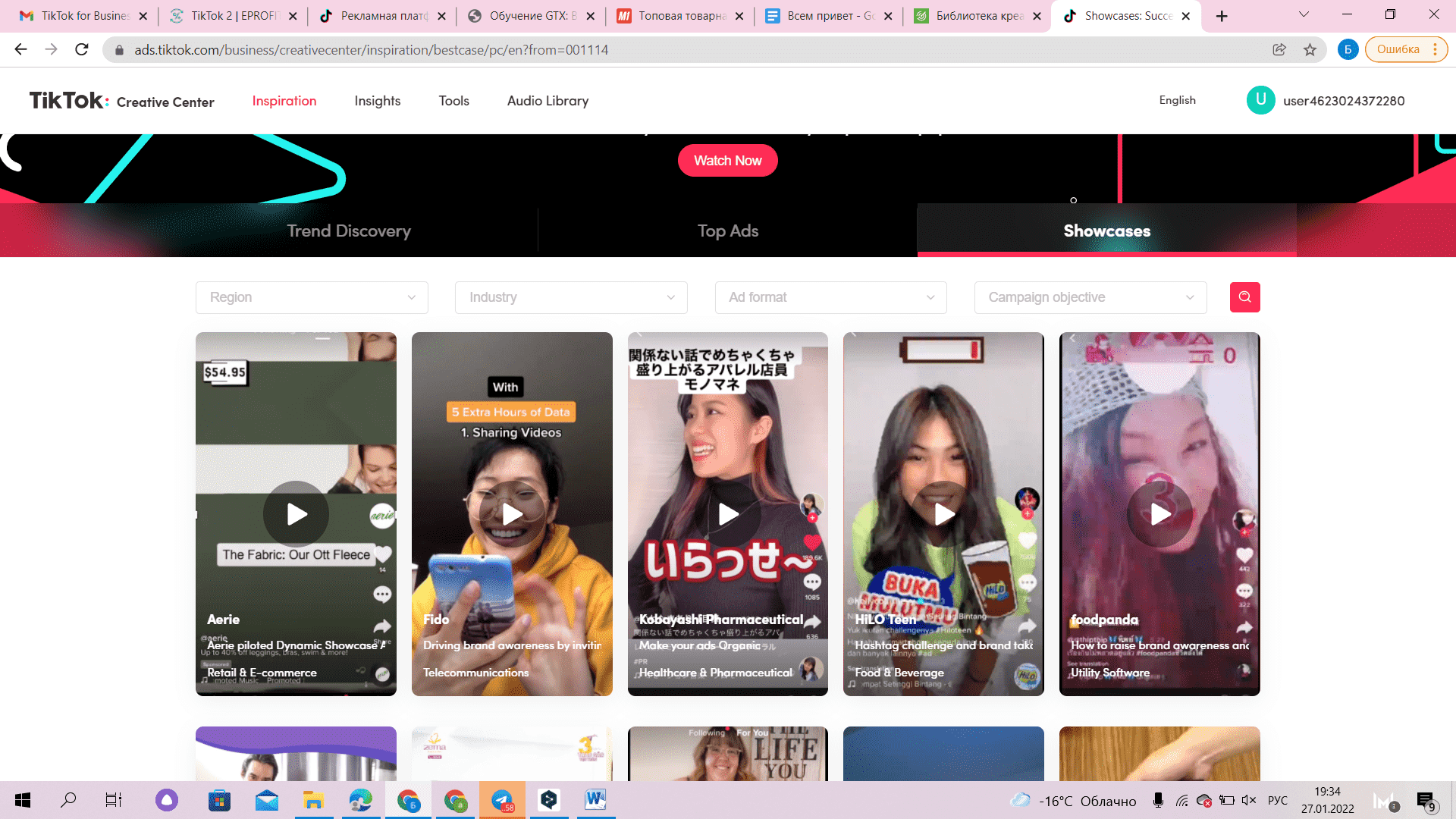Image resolution: width=1456 pixels, height=819 pixels.
Task: Go back with the browser back arrow
Action: (x=20, y=49)
